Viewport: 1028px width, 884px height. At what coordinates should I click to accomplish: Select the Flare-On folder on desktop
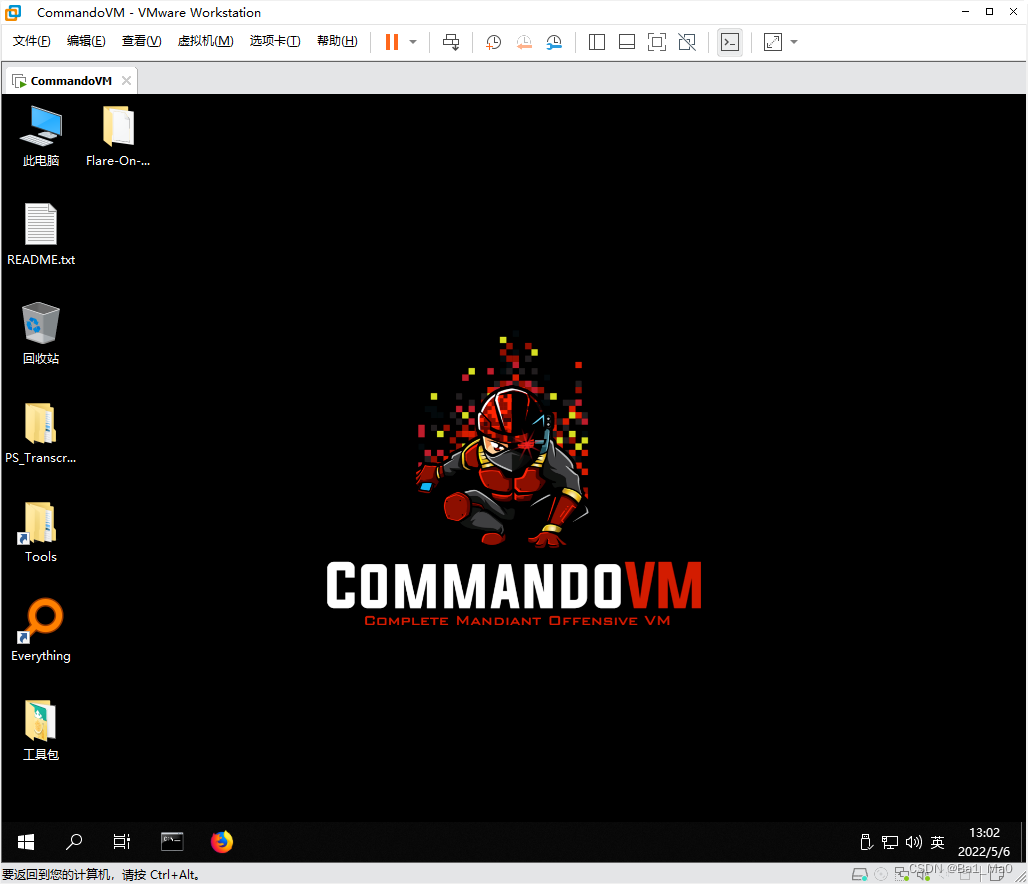point(118,136)
